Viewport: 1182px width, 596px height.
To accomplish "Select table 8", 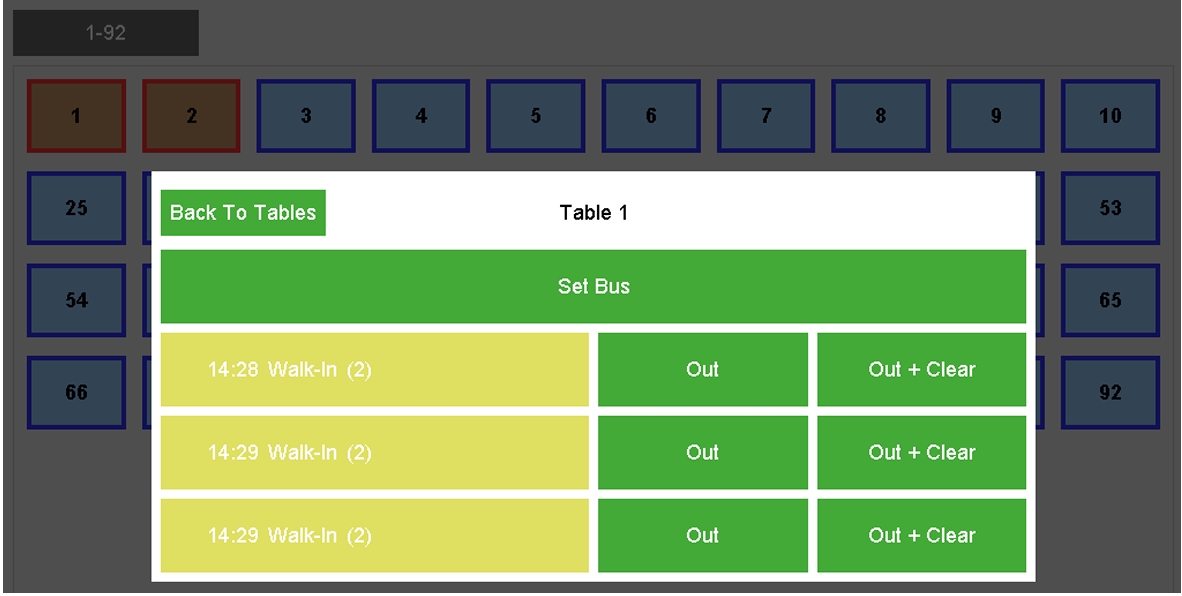I will pos(880,115).
